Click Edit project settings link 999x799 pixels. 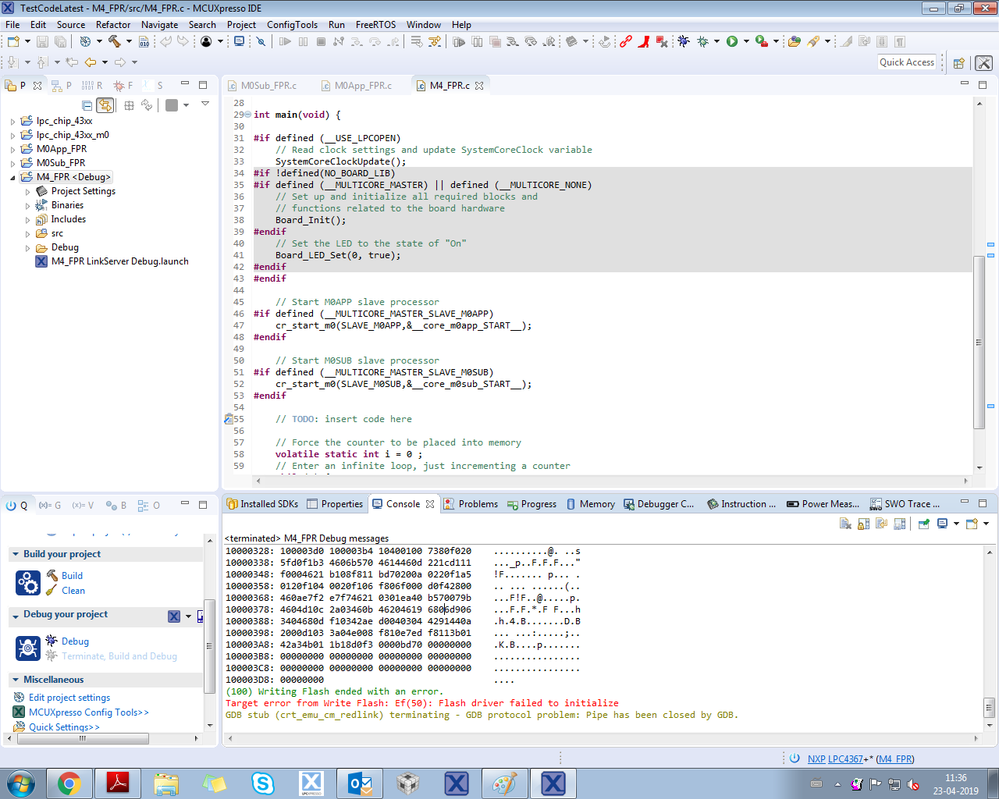pyautogui.click(x=69, y=697)
